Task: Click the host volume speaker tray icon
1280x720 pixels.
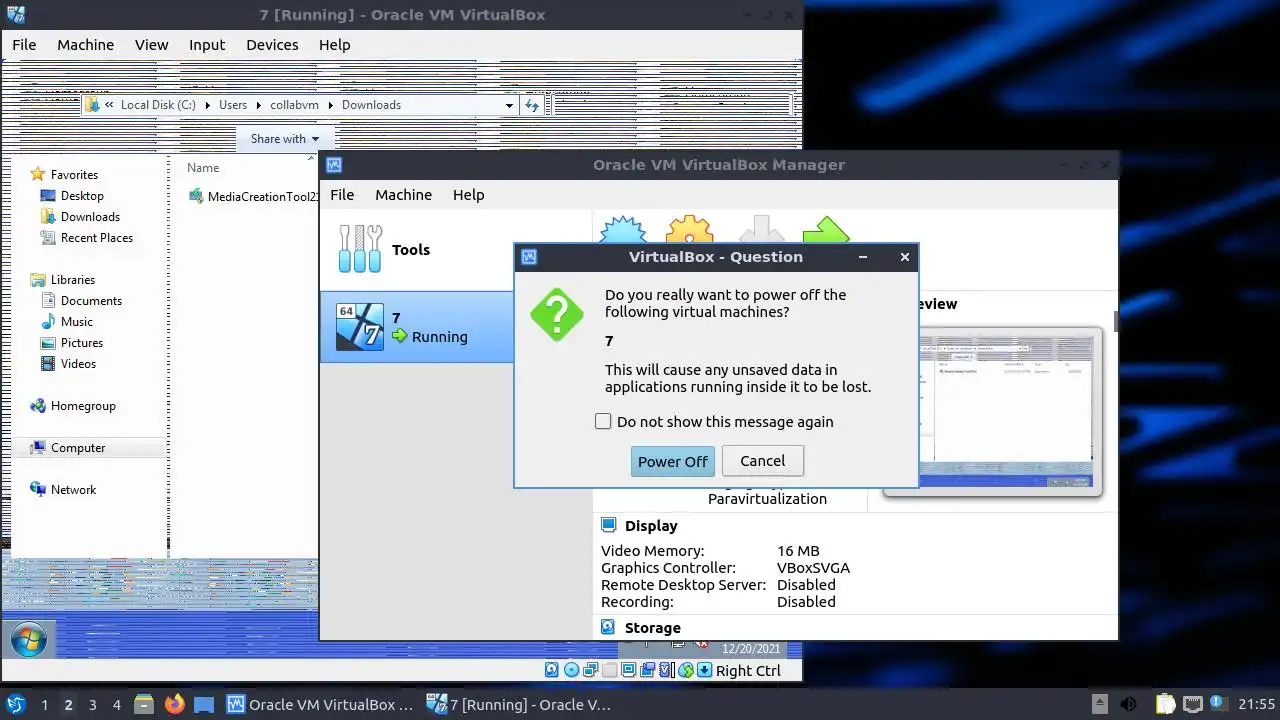Action: (x=1128, y=704)
